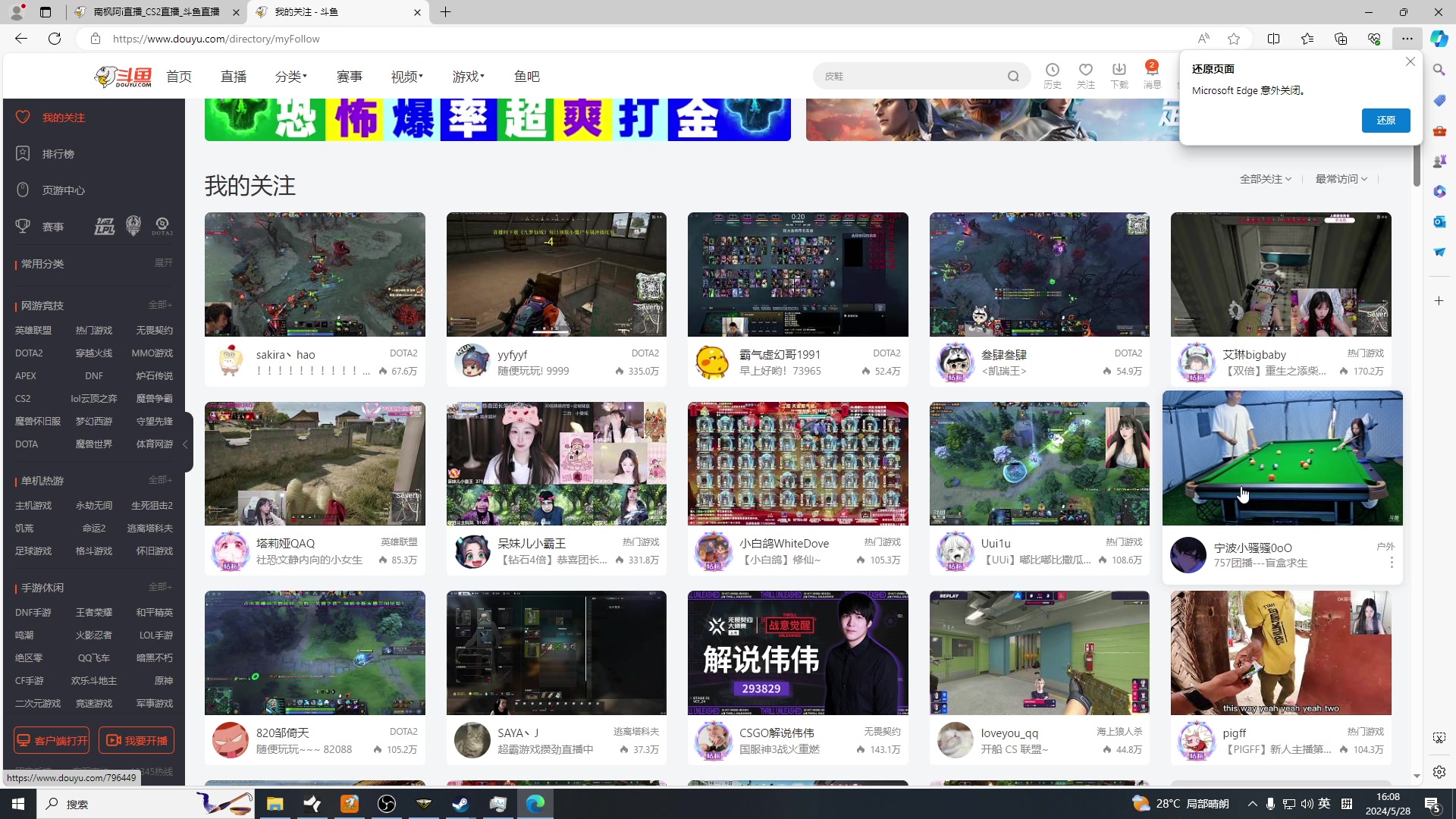Click the 还原 restore button
The image size is (1456, 819).
[1385, 121]
